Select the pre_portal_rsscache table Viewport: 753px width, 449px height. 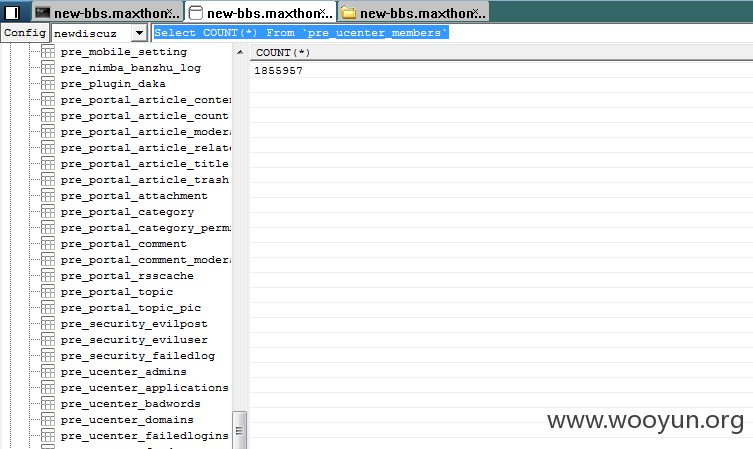click(x=127, y=276)
